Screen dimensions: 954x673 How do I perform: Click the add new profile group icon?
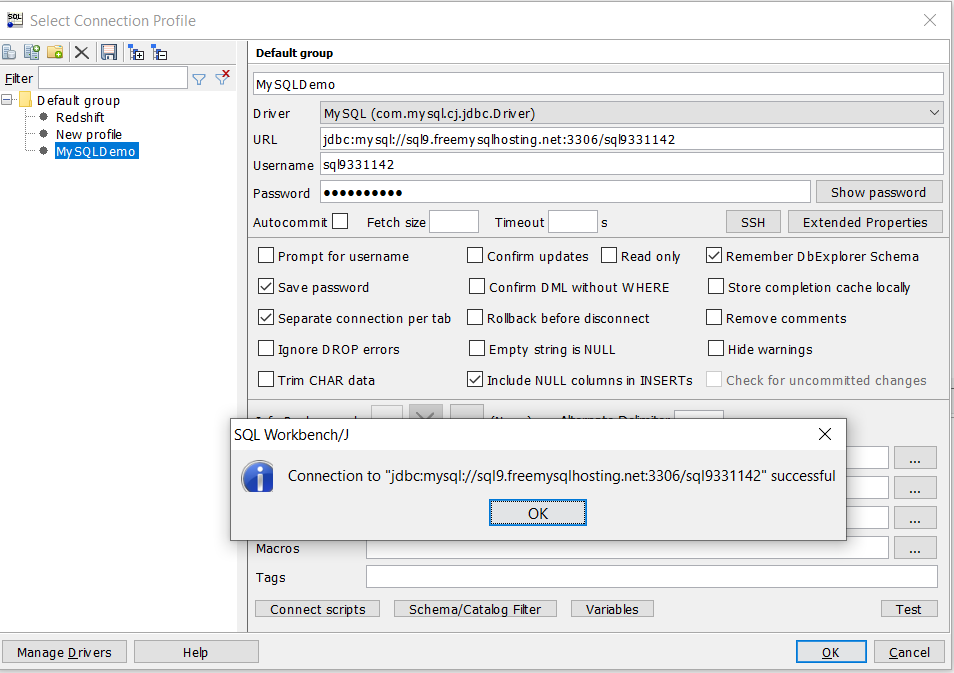coord(55,52)
